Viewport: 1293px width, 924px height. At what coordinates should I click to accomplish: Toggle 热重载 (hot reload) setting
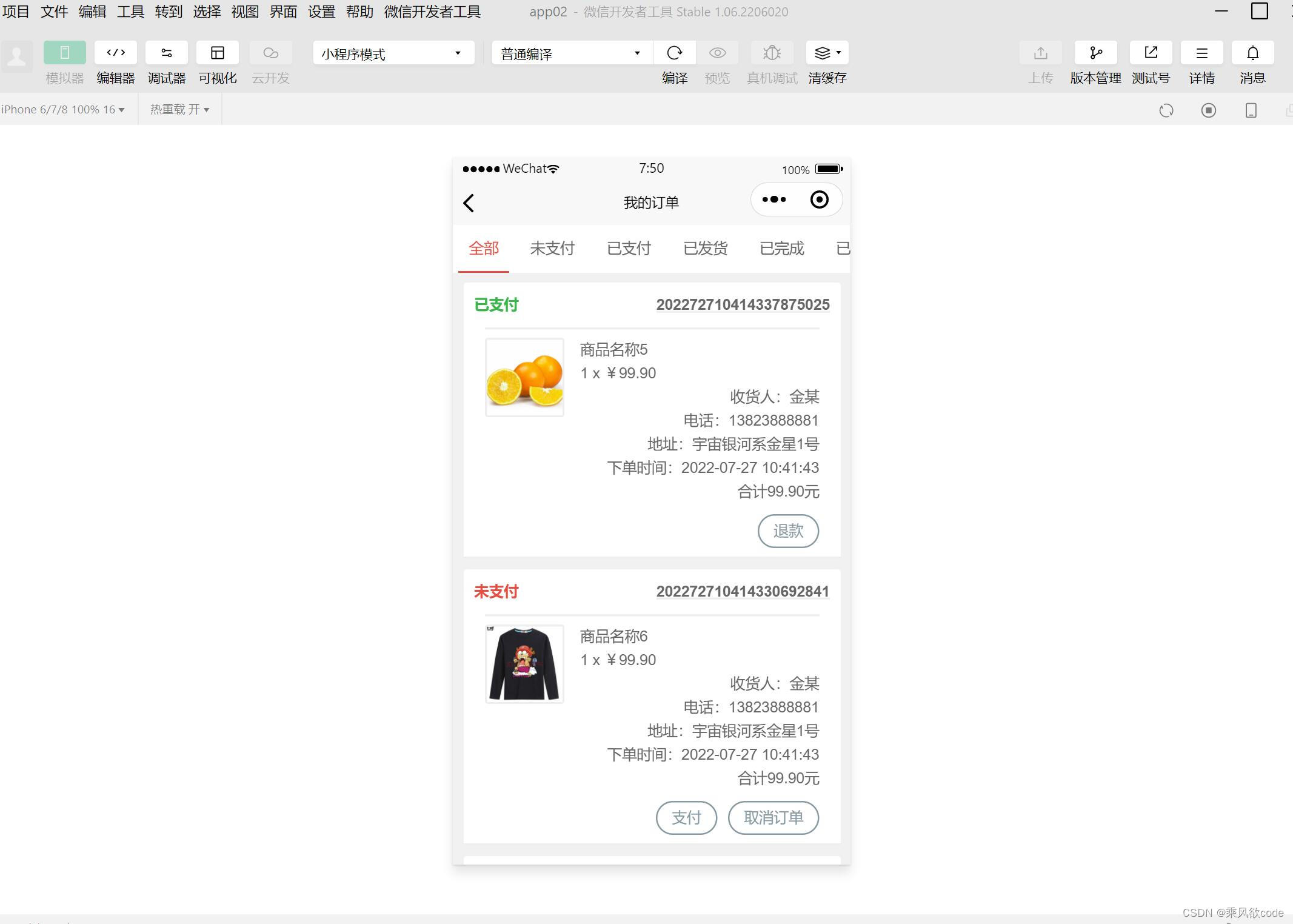179,109
